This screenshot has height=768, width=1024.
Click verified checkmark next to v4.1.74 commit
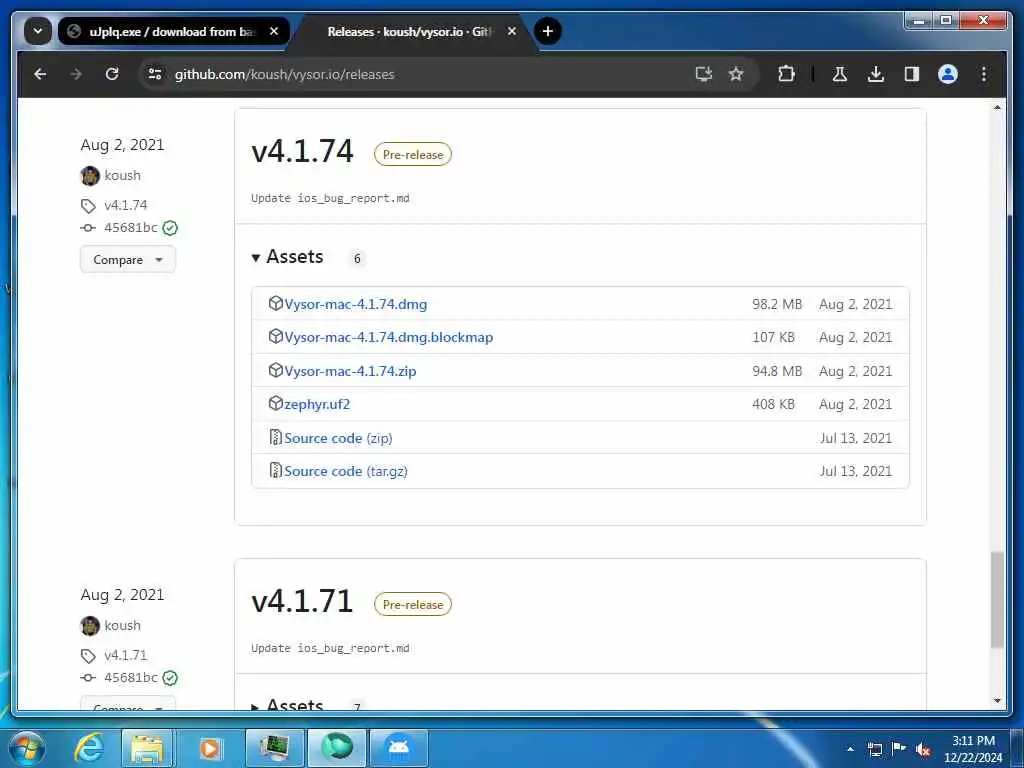click(x=170, y=228)
